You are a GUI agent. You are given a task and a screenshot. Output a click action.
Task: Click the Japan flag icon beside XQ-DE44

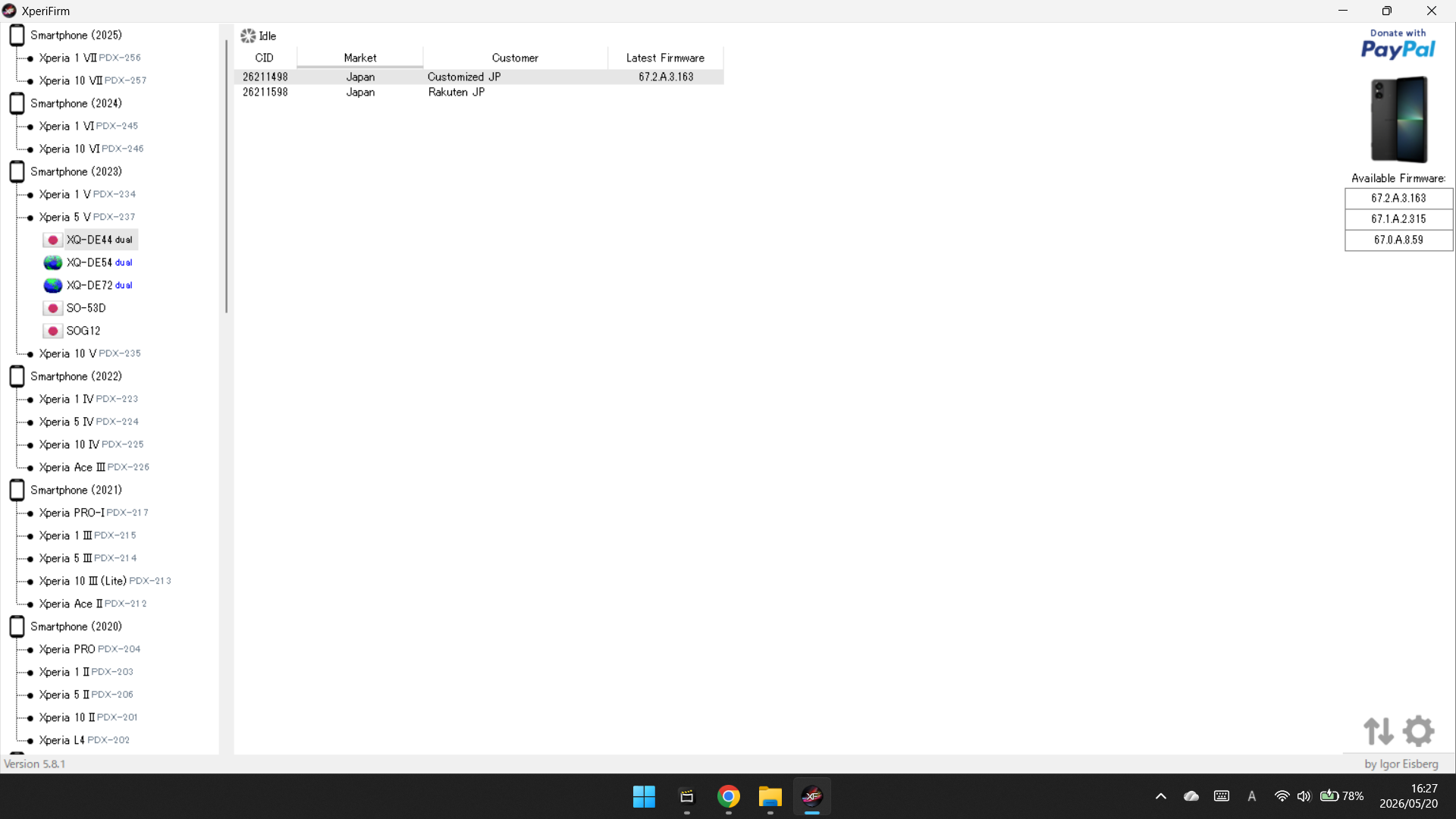(x=52, y=240)
